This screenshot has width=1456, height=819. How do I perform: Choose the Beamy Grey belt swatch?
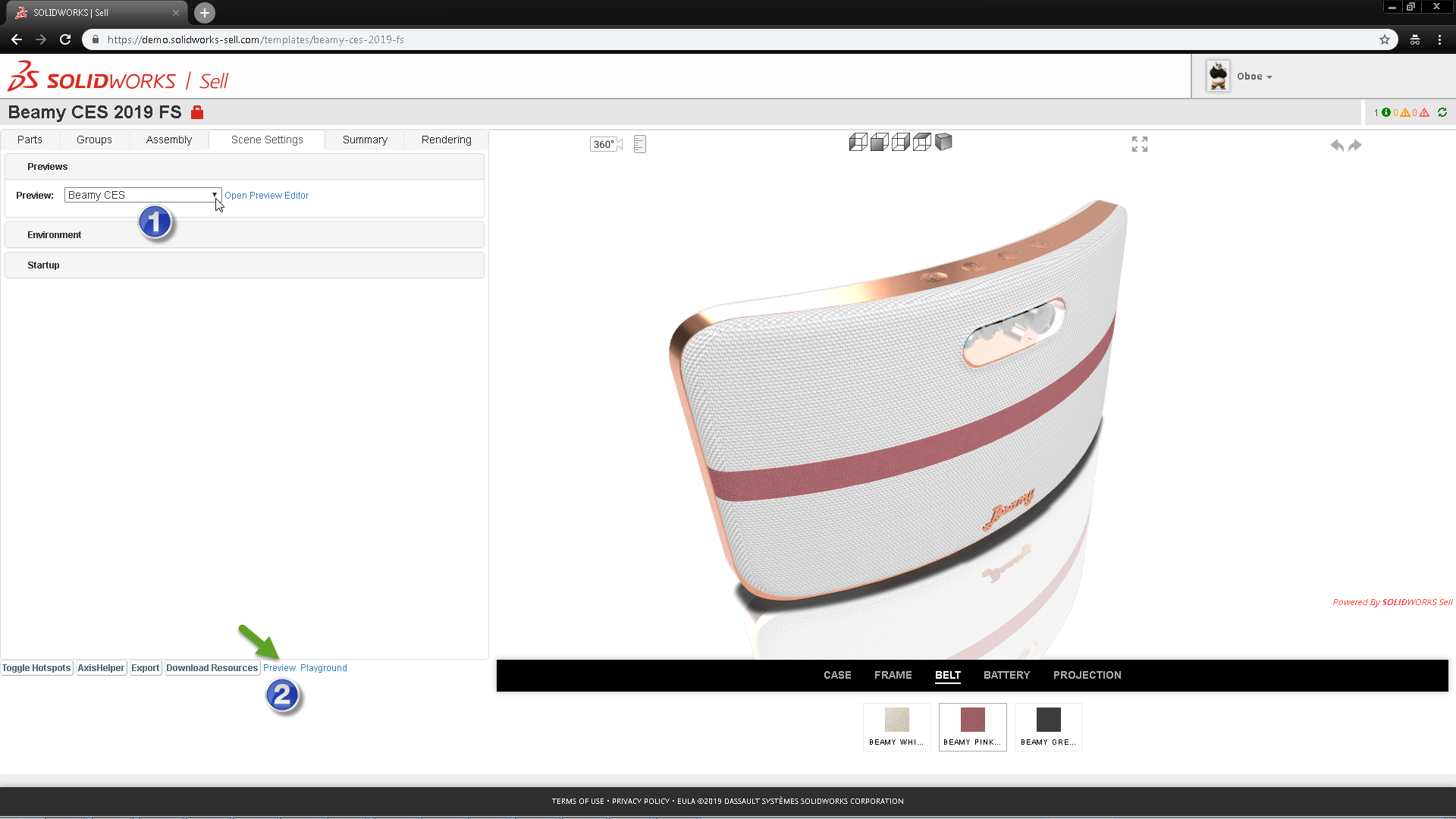1048,726
